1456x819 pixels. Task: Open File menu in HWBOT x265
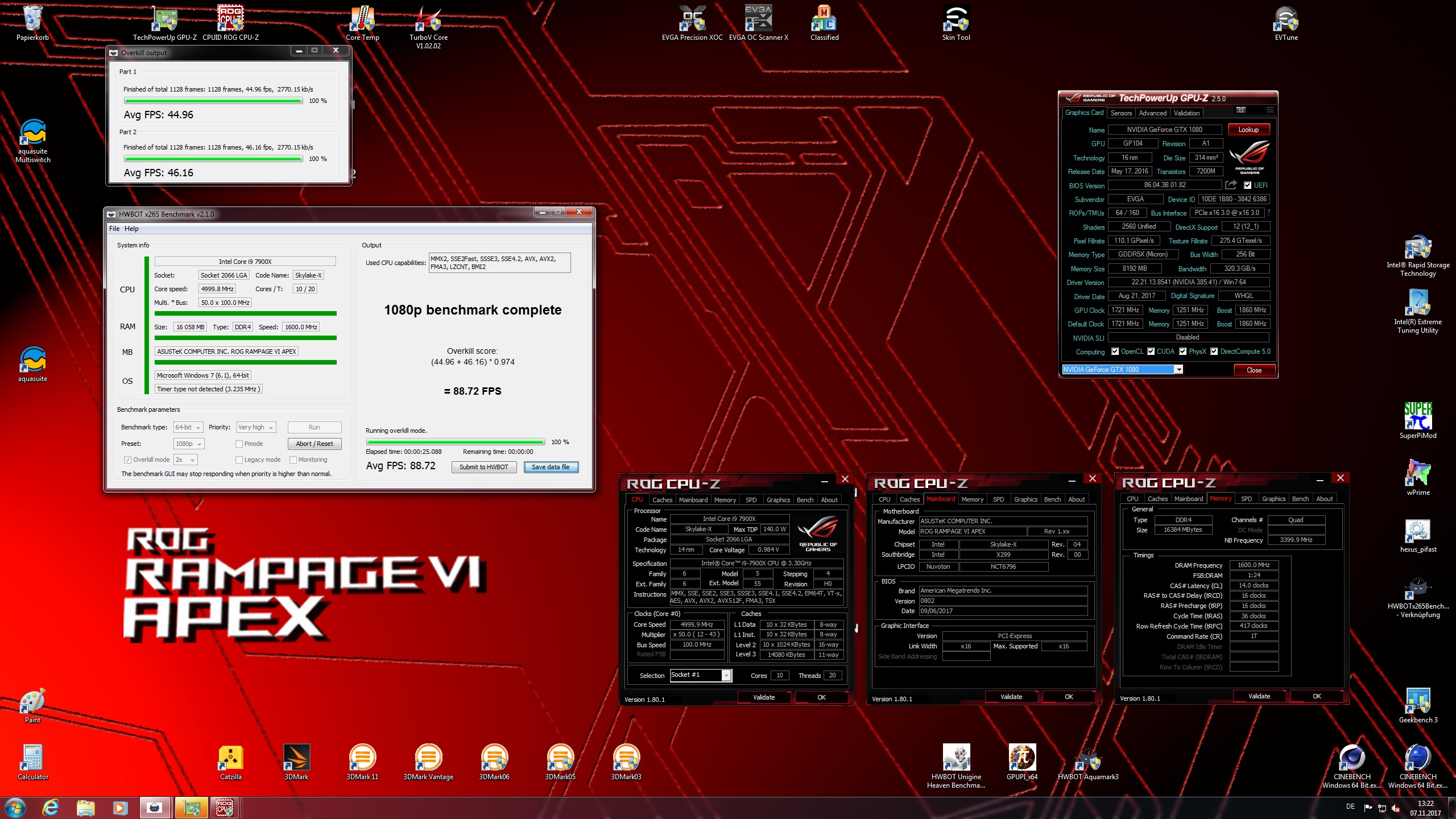114,229
